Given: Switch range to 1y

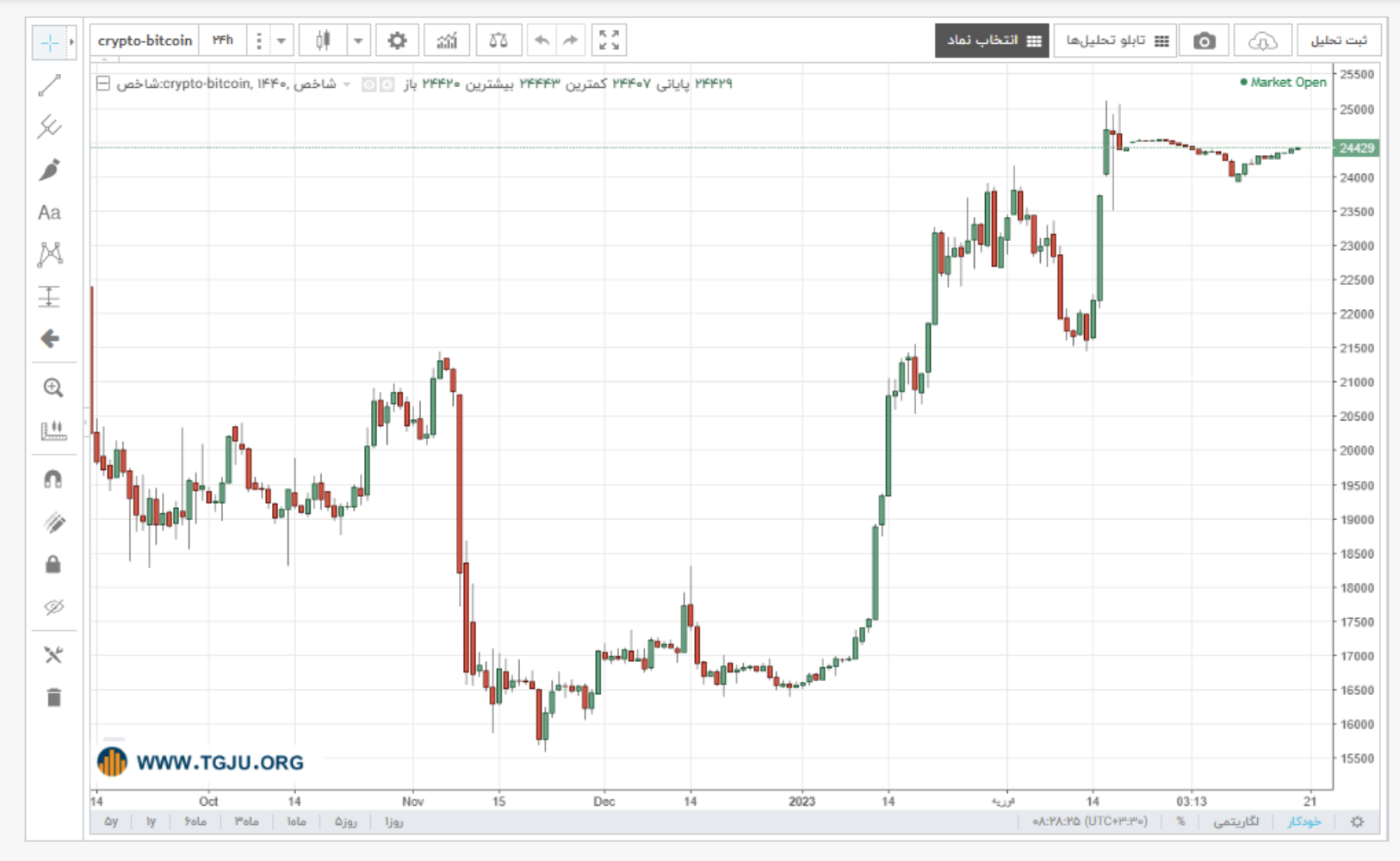Looking at the screenshot, I should coord(151,821).
